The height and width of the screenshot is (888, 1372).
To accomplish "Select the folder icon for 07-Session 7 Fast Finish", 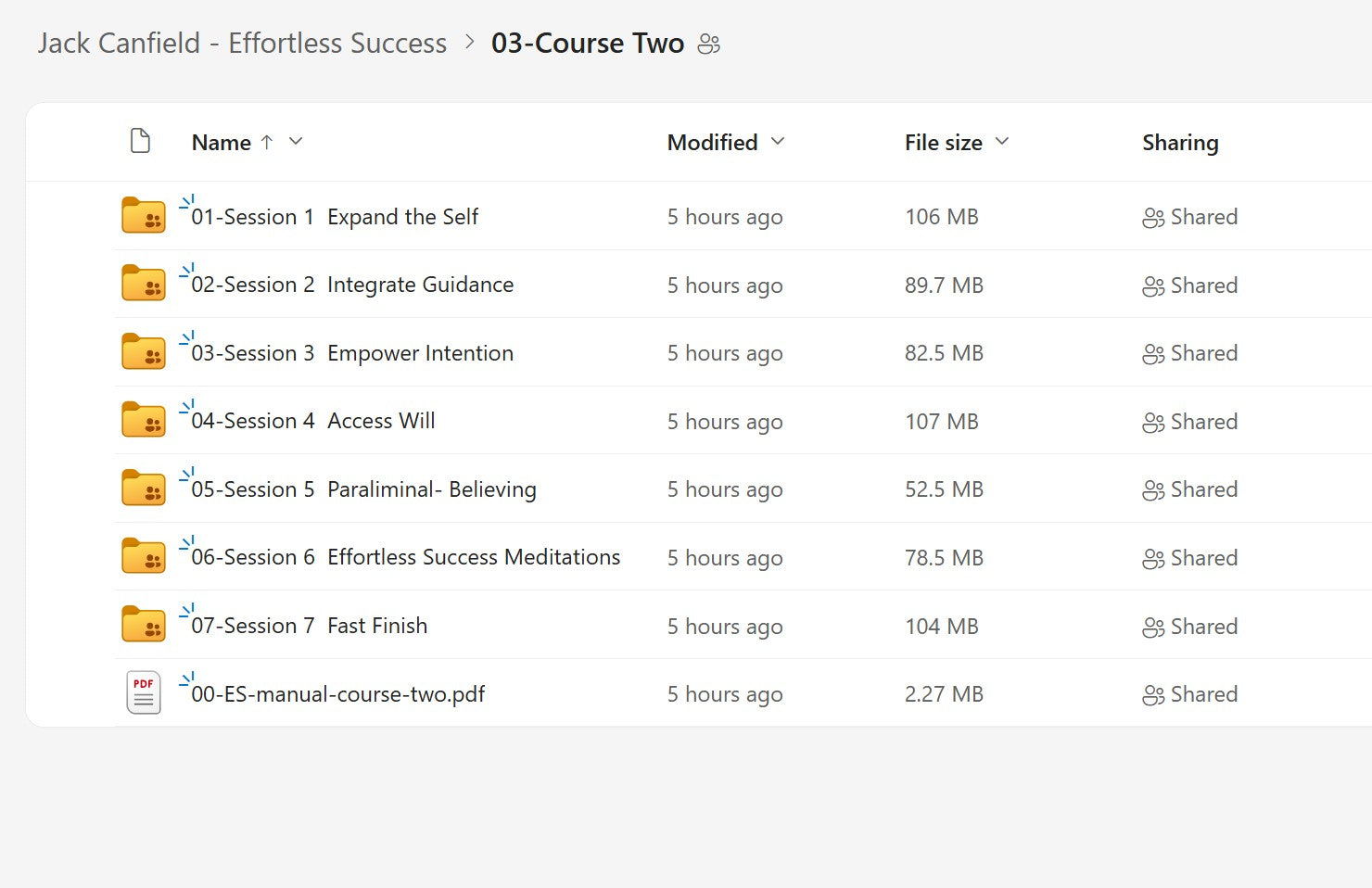I will pyautogui.click(x=143, y=624).
